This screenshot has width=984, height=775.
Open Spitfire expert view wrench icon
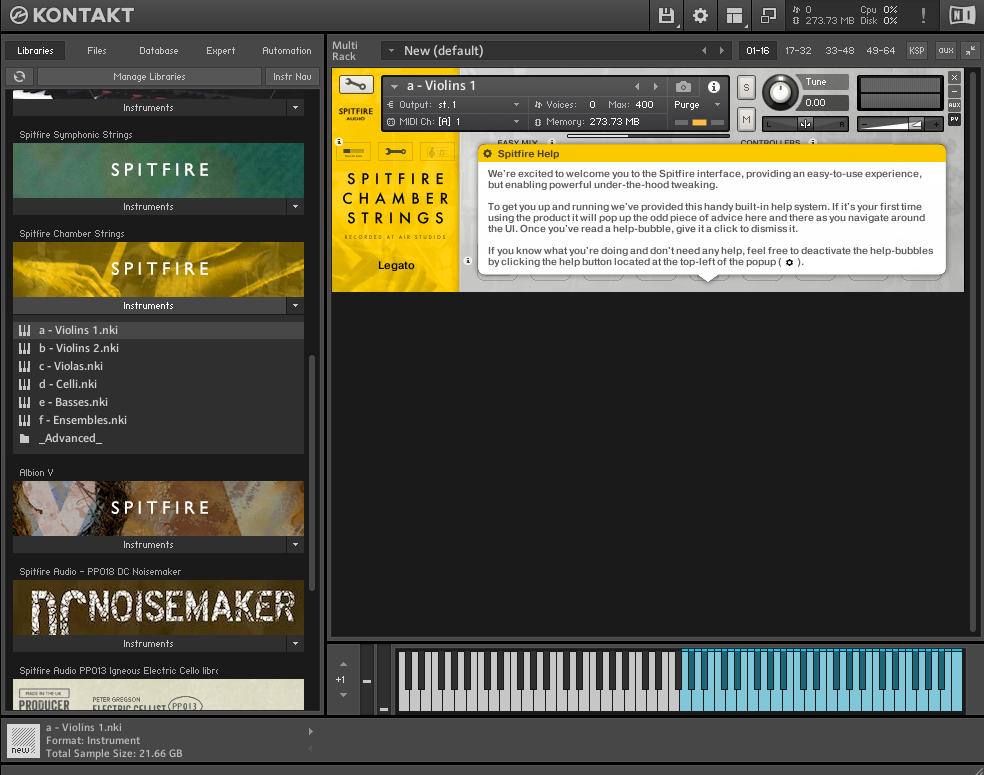[395, 152]
